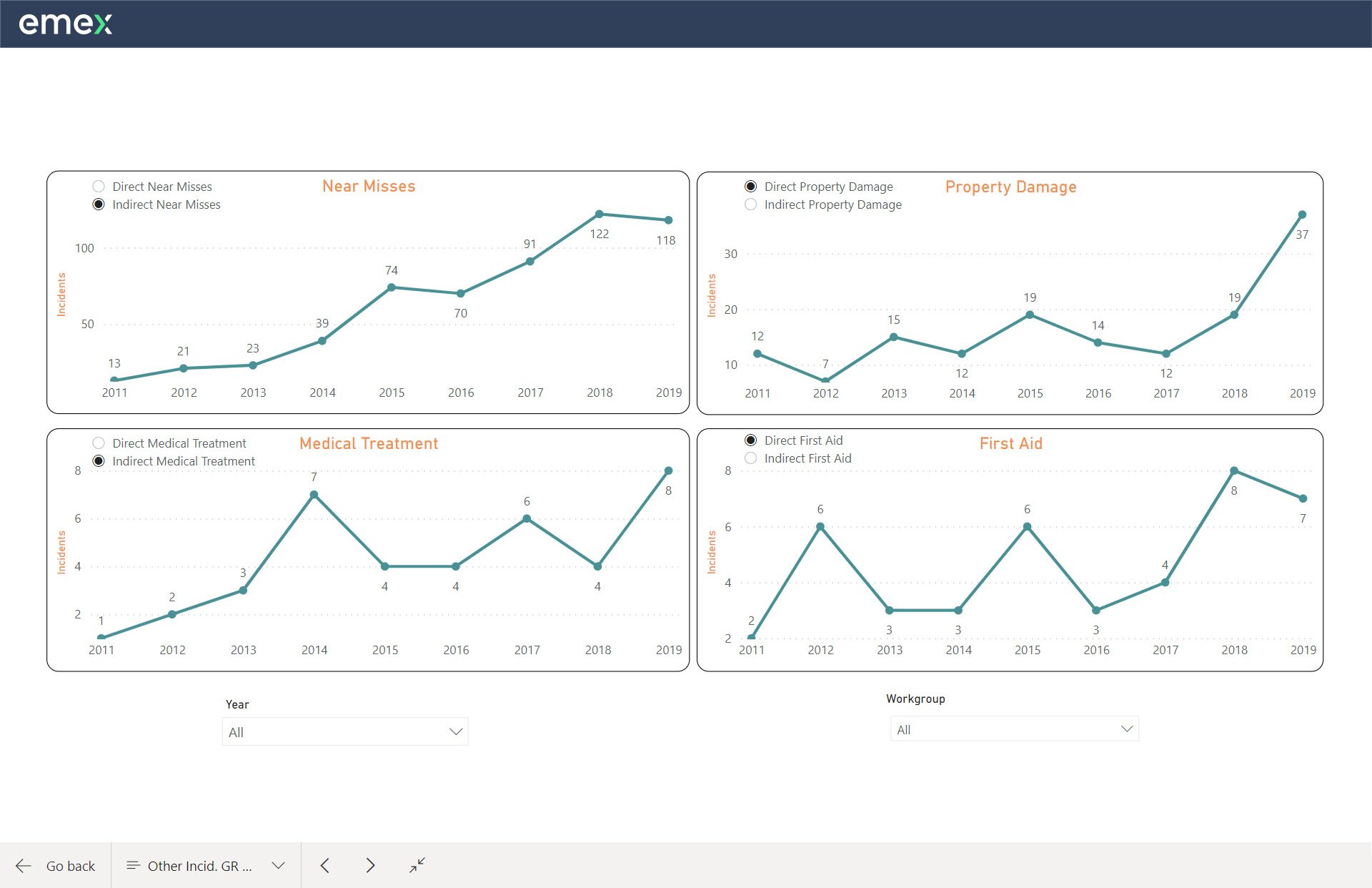
Task: Click the exit full screen icon
Action: pos(417,865)
